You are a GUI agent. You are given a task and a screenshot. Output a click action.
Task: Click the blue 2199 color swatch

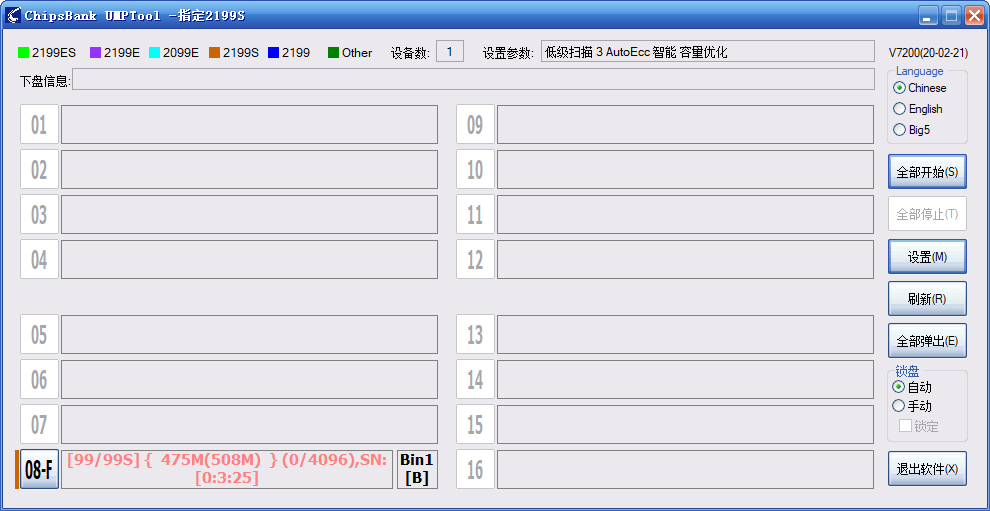click(273, 52)
